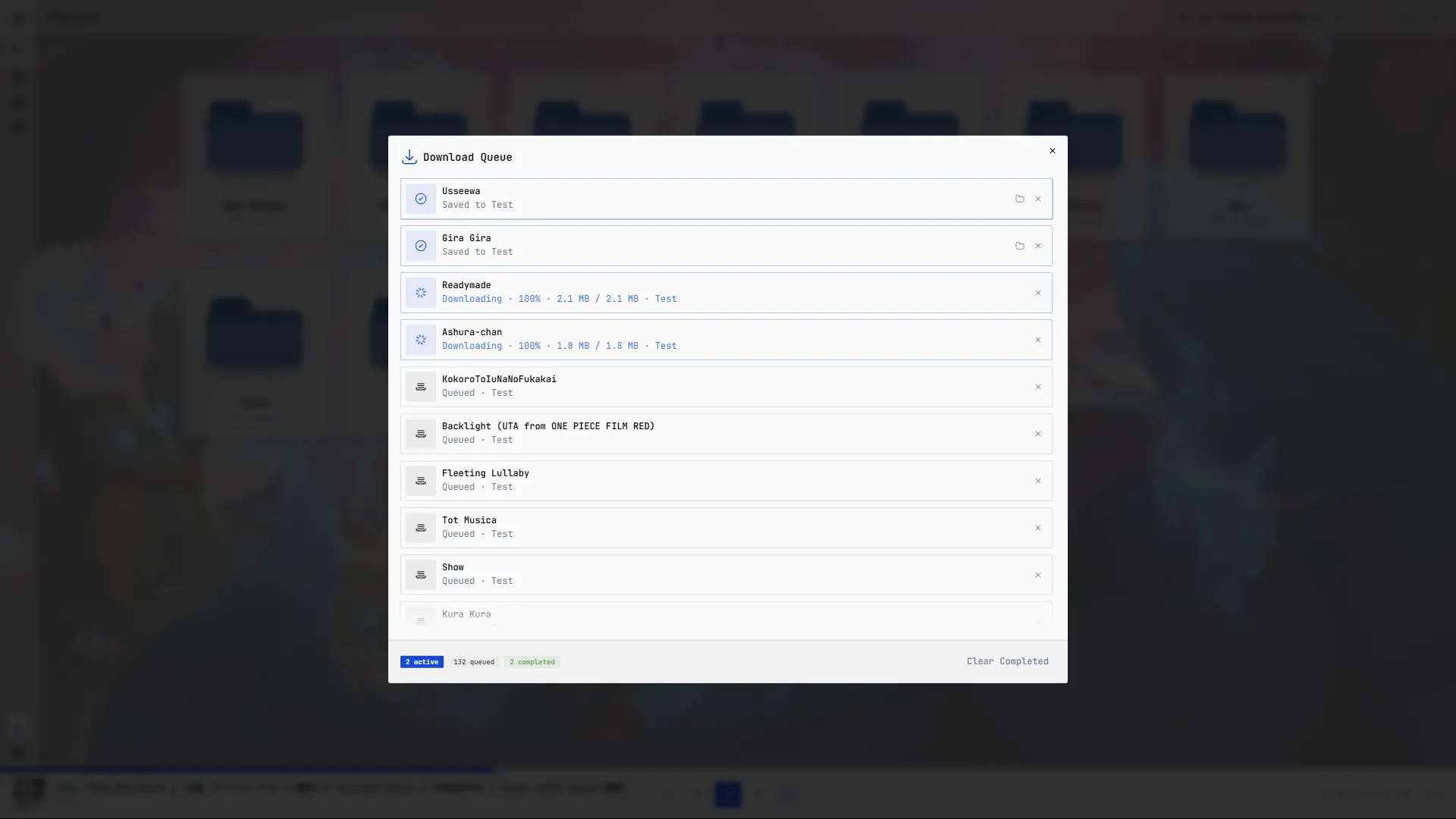Click the Readymade title text

(x=466, y=285)
